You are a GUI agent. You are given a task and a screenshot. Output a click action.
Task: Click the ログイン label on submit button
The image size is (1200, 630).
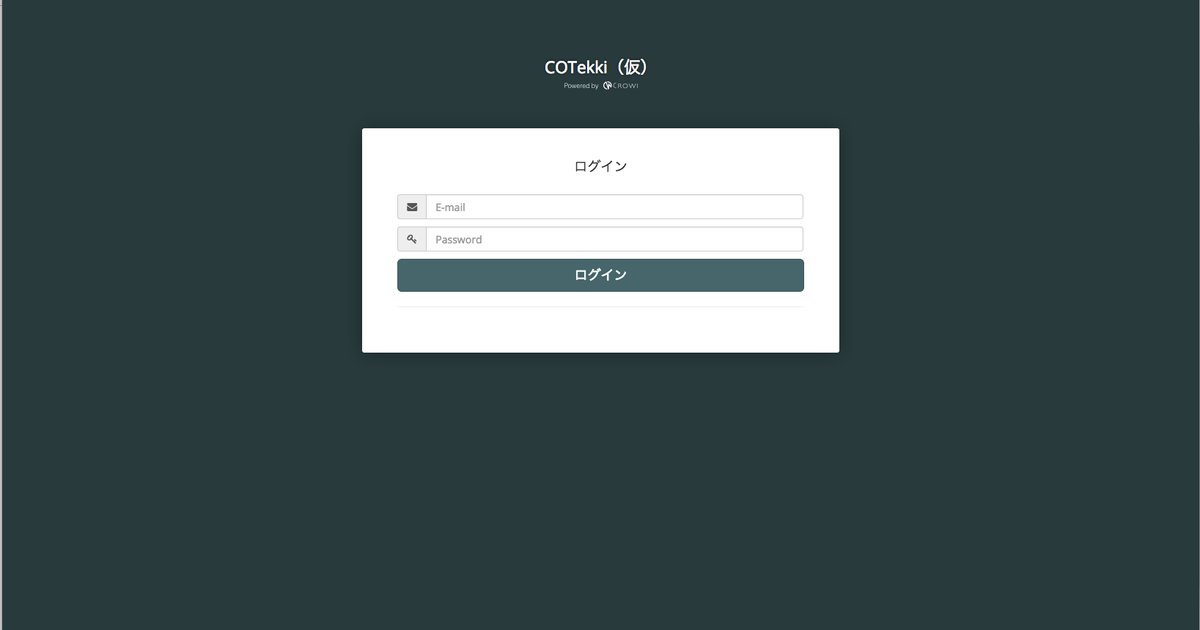tap(600, 275)
